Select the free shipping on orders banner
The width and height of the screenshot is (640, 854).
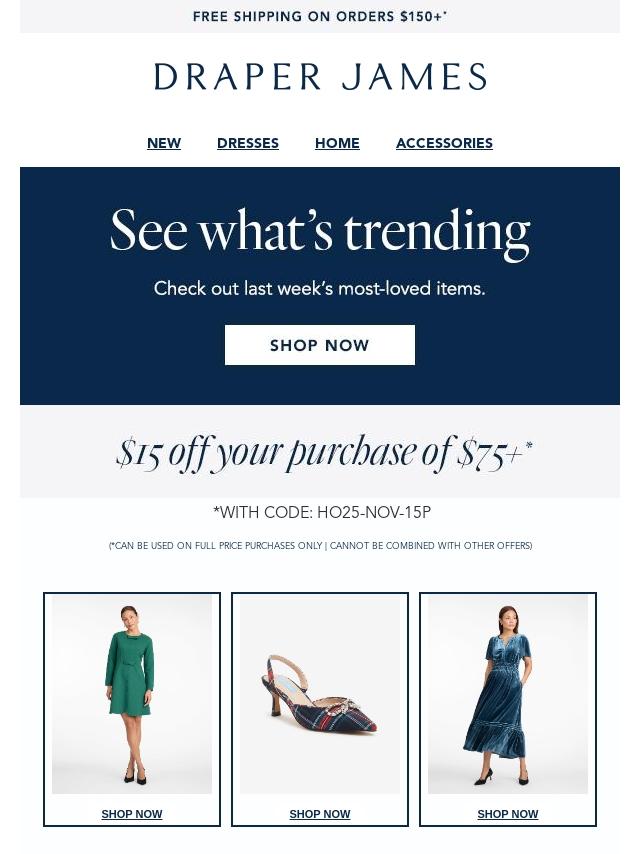point(320,16)
